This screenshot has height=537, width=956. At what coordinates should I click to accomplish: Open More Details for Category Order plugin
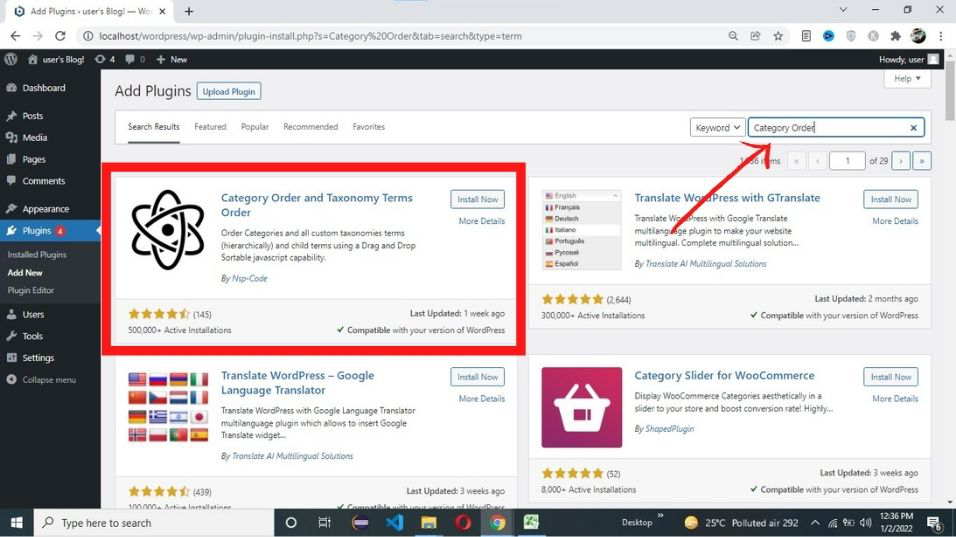point(482,221)
